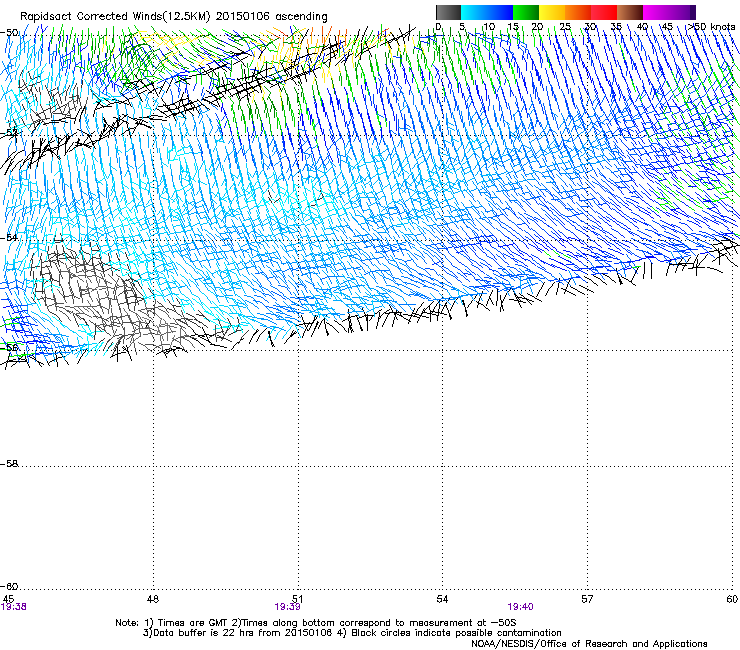Click the yellow 20-25 knots legend color
Screen dimensions: 740x650
pyautogui.click(x=552, y=12)
